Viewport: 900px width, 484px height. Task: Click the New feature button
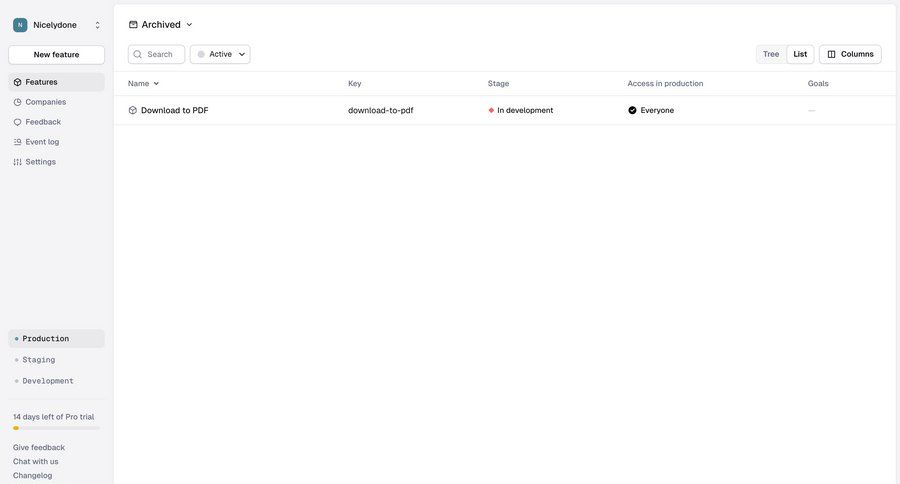[56, 55]
